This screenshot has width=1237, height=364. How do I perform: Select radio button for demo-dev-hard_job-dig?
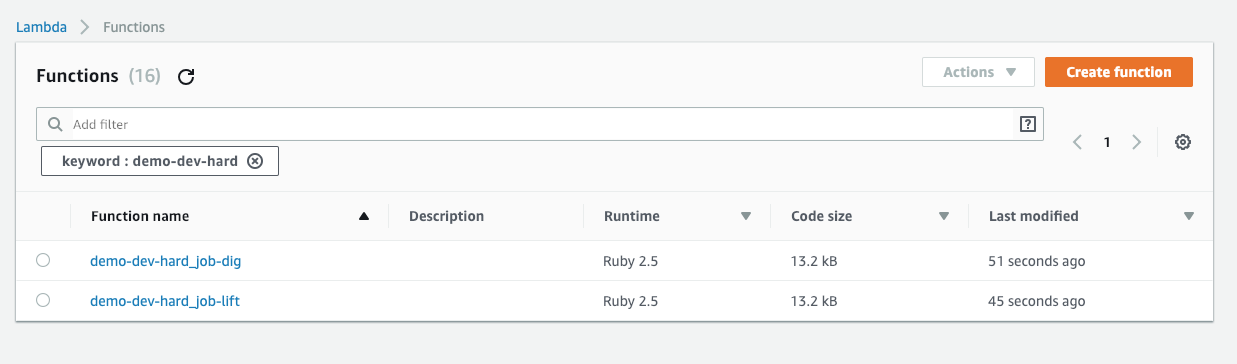coord(43,261)
